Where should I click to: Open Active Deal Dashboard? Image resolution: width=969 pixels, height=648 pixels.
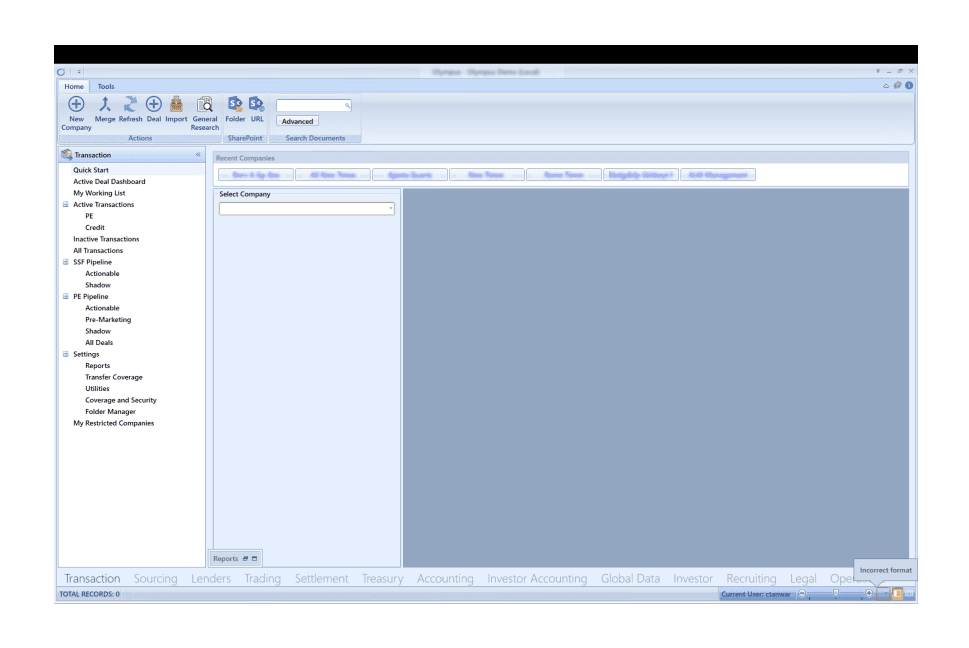109,182
